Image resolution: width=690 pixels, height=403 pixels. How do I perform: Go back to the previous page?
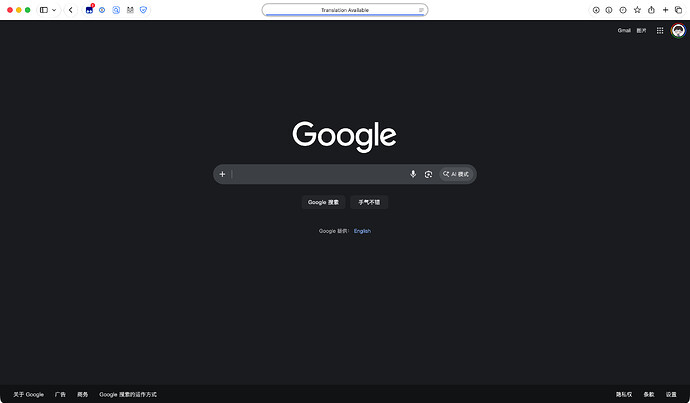(x=70, y=10)
